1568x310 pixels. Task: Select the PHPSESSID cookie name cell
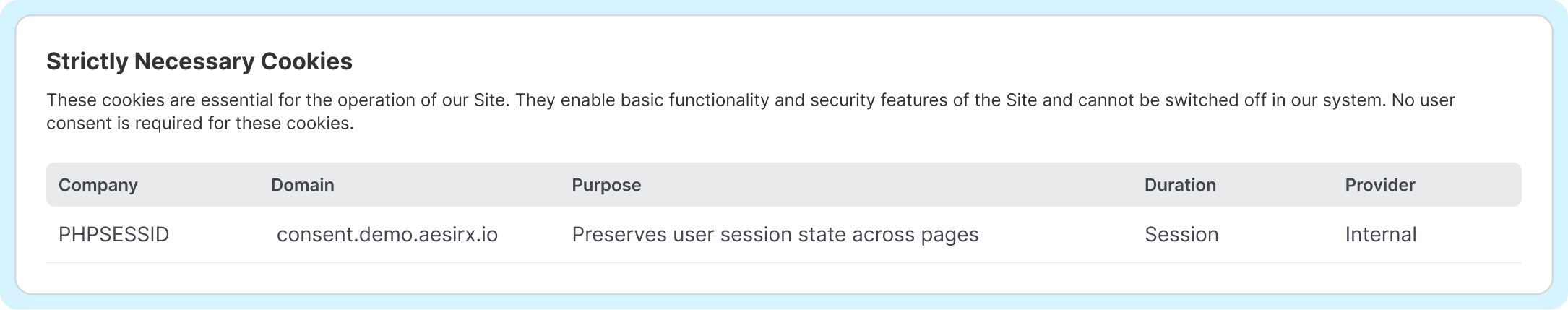[x=113, y=235]
